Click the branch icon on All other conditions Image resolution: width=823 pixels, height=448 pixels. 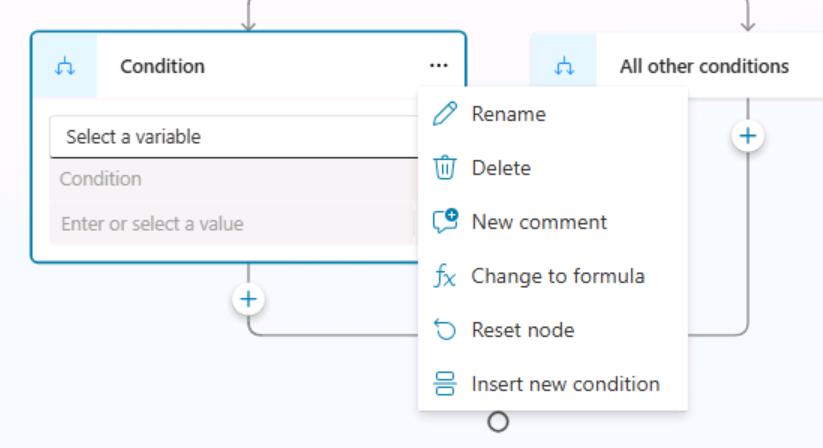564,67
